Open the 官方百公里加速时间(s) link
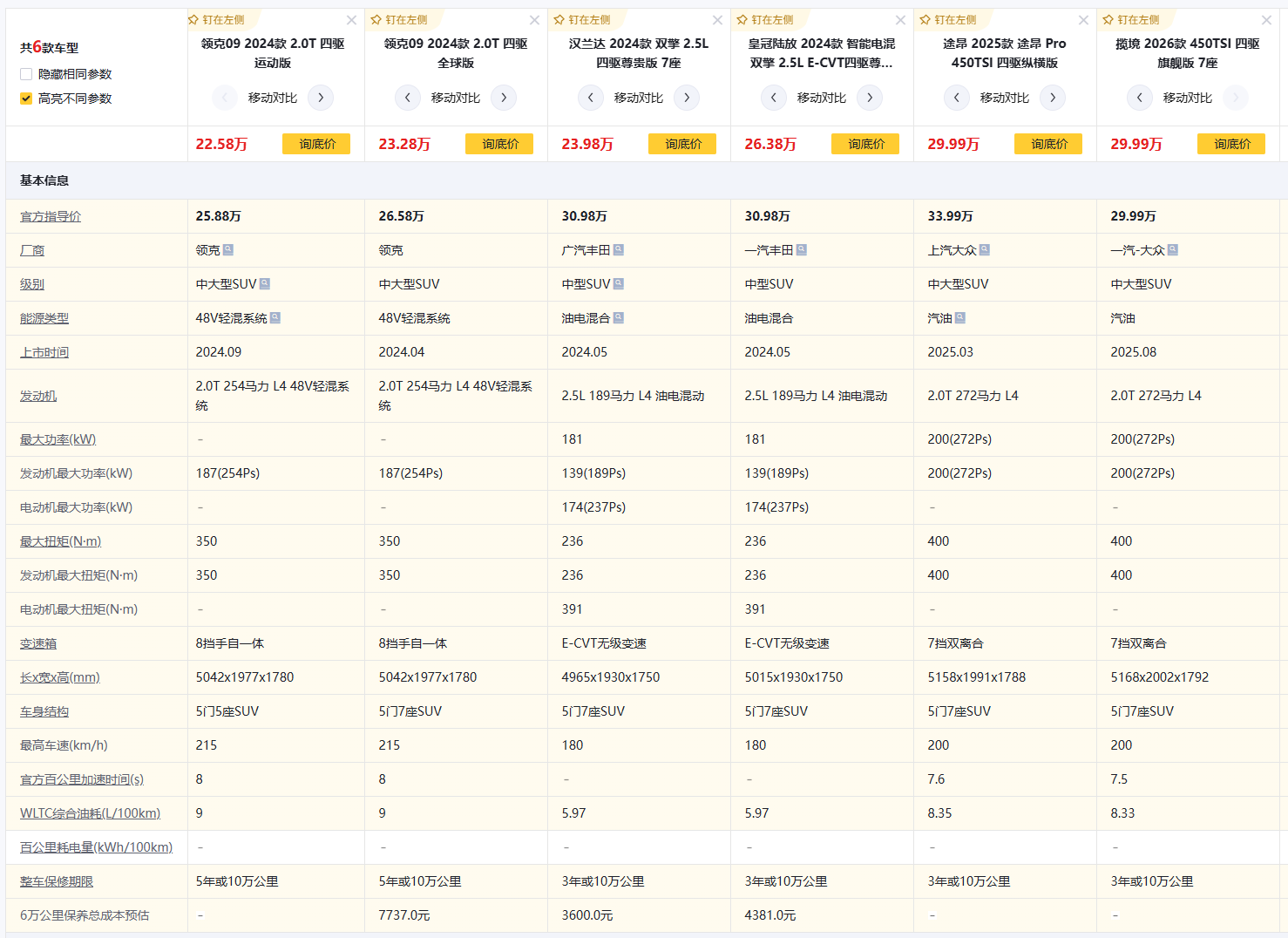Viewport: 1288px width, 938px height. [x=82, y=779]
